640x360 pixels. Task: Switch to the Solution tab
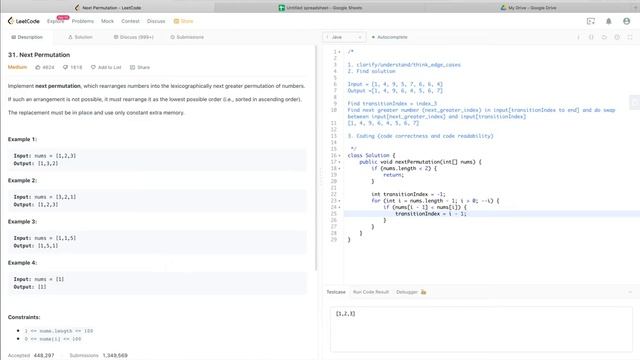tap(80, 37)
